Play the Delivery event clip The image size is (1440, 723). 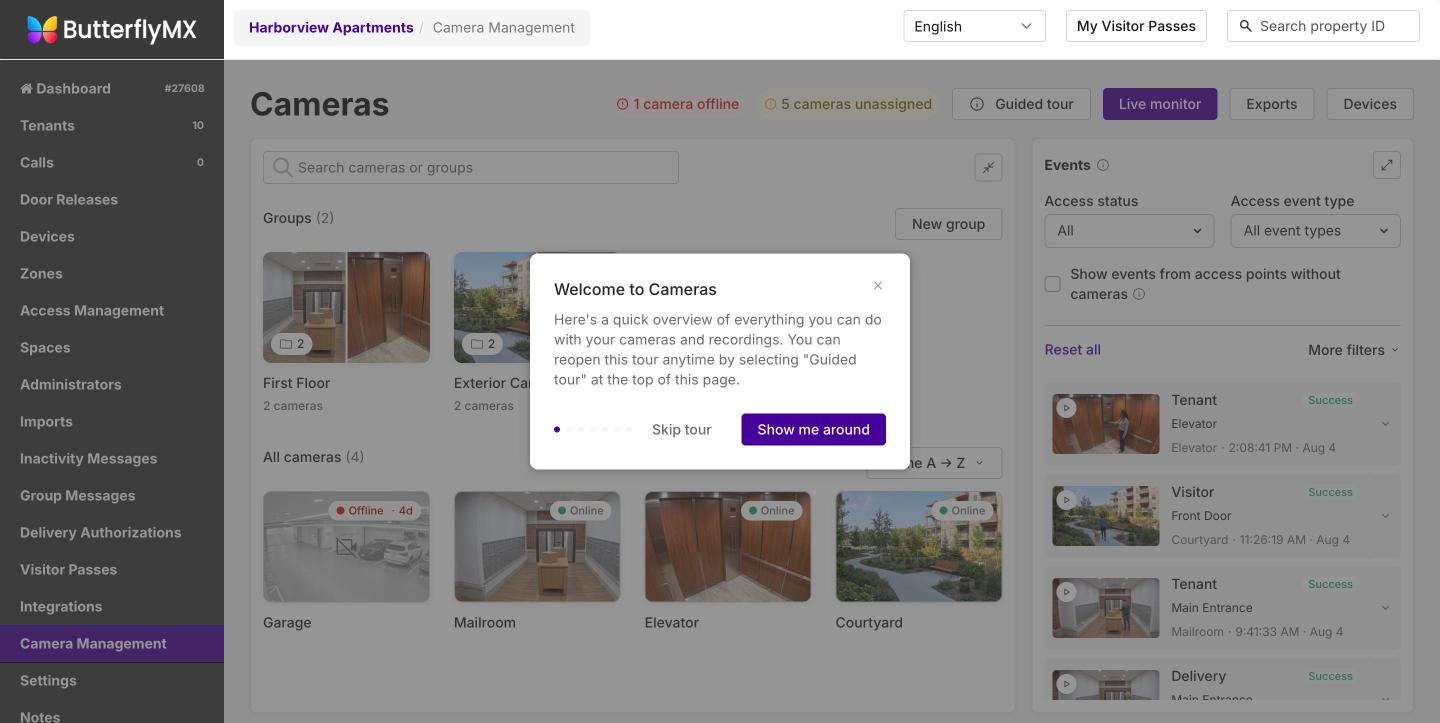[x=1066, y=684]
